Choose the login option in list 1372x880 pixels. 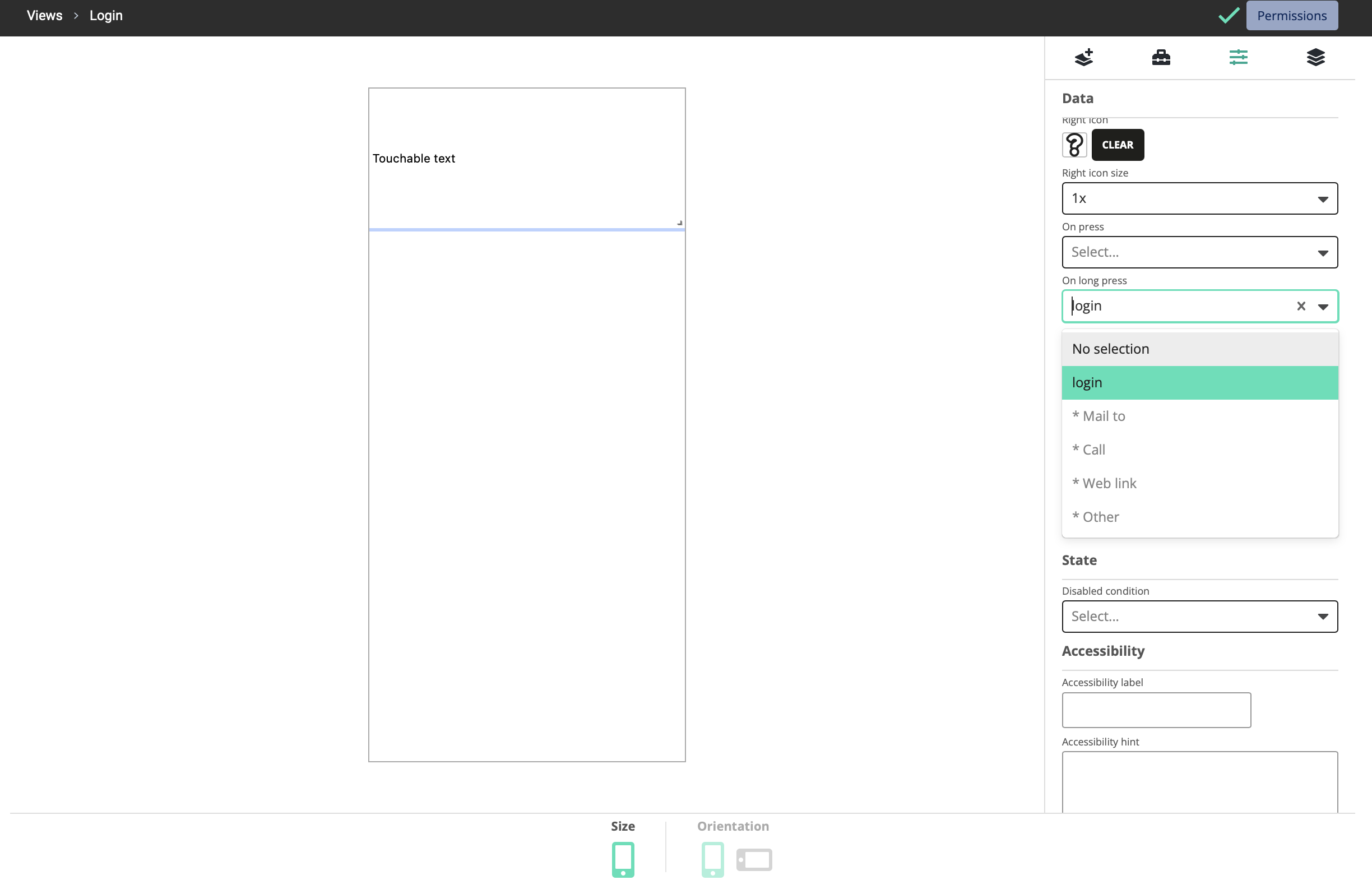coord(1199,382)
